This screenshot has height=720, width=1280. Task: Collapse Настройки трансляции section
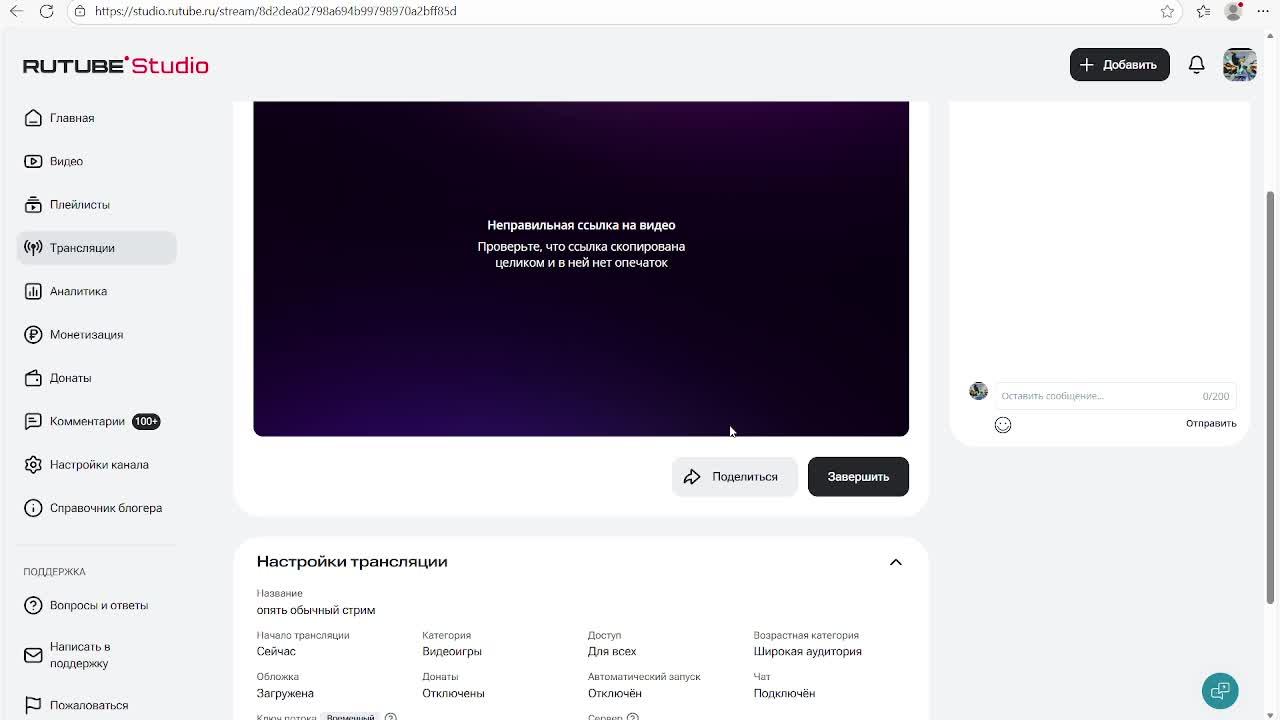pyautogui.click(x=895, y=562)
